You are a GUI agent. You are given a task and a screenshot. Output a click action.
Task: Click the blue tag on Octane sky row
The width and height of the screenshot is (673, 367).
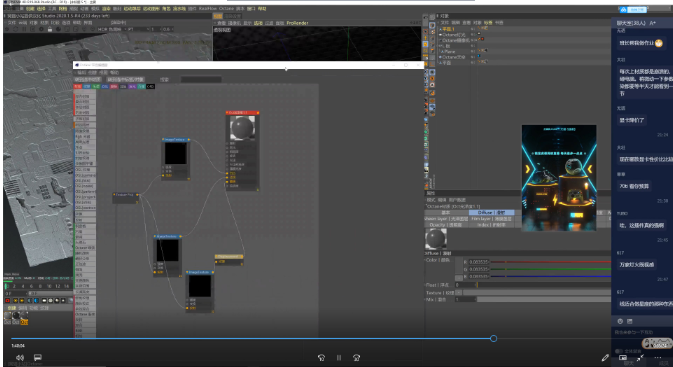click(x=479, y=56)
